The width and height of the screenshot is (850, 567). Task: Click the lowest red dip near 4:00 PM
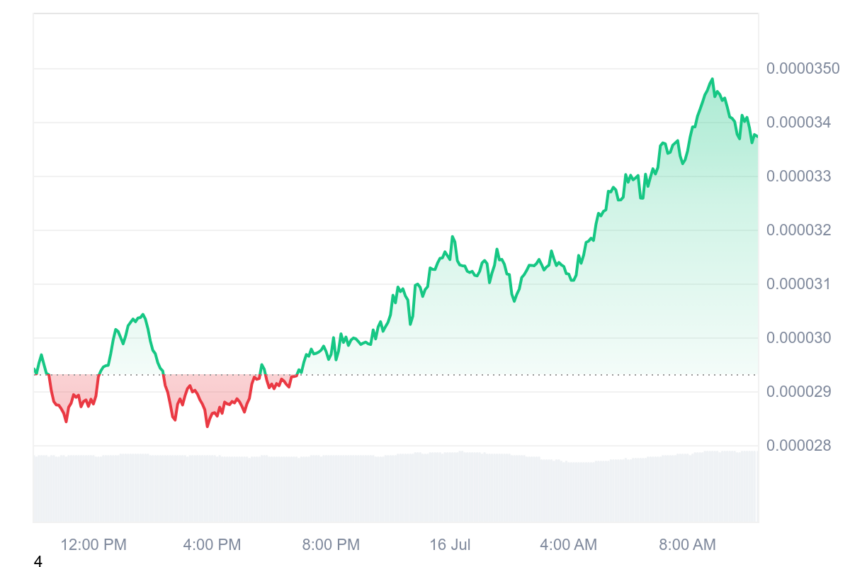point(207,426)
